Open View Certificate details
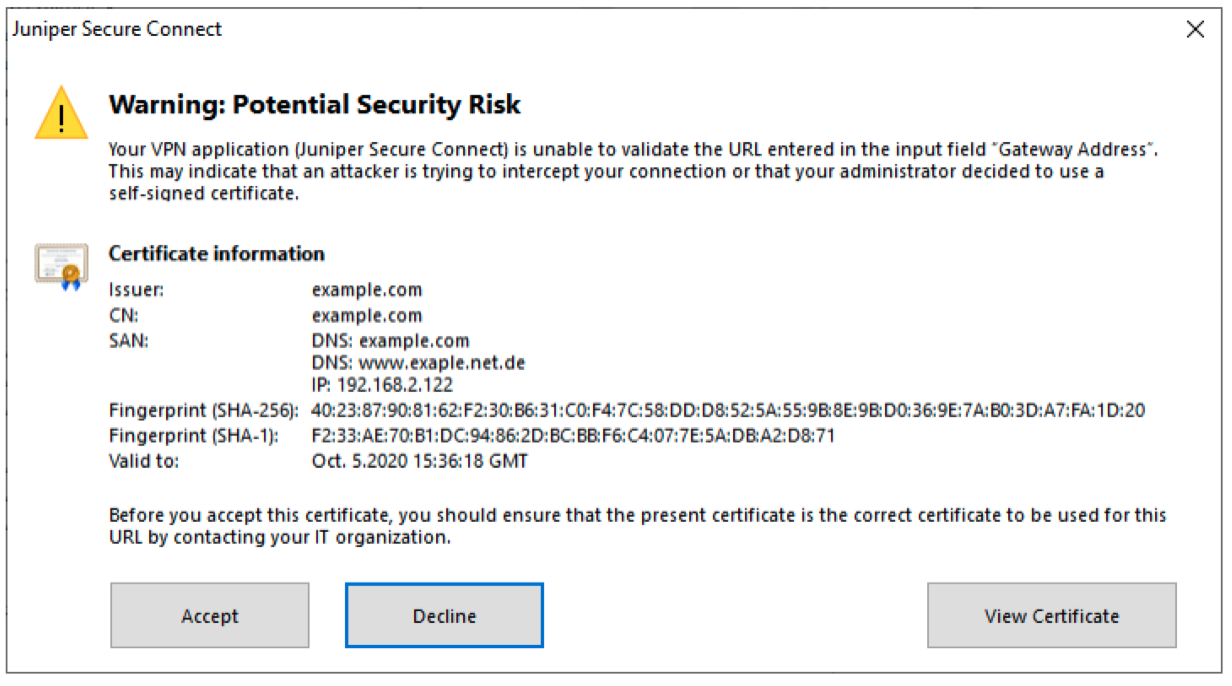 pos(1051,616)
